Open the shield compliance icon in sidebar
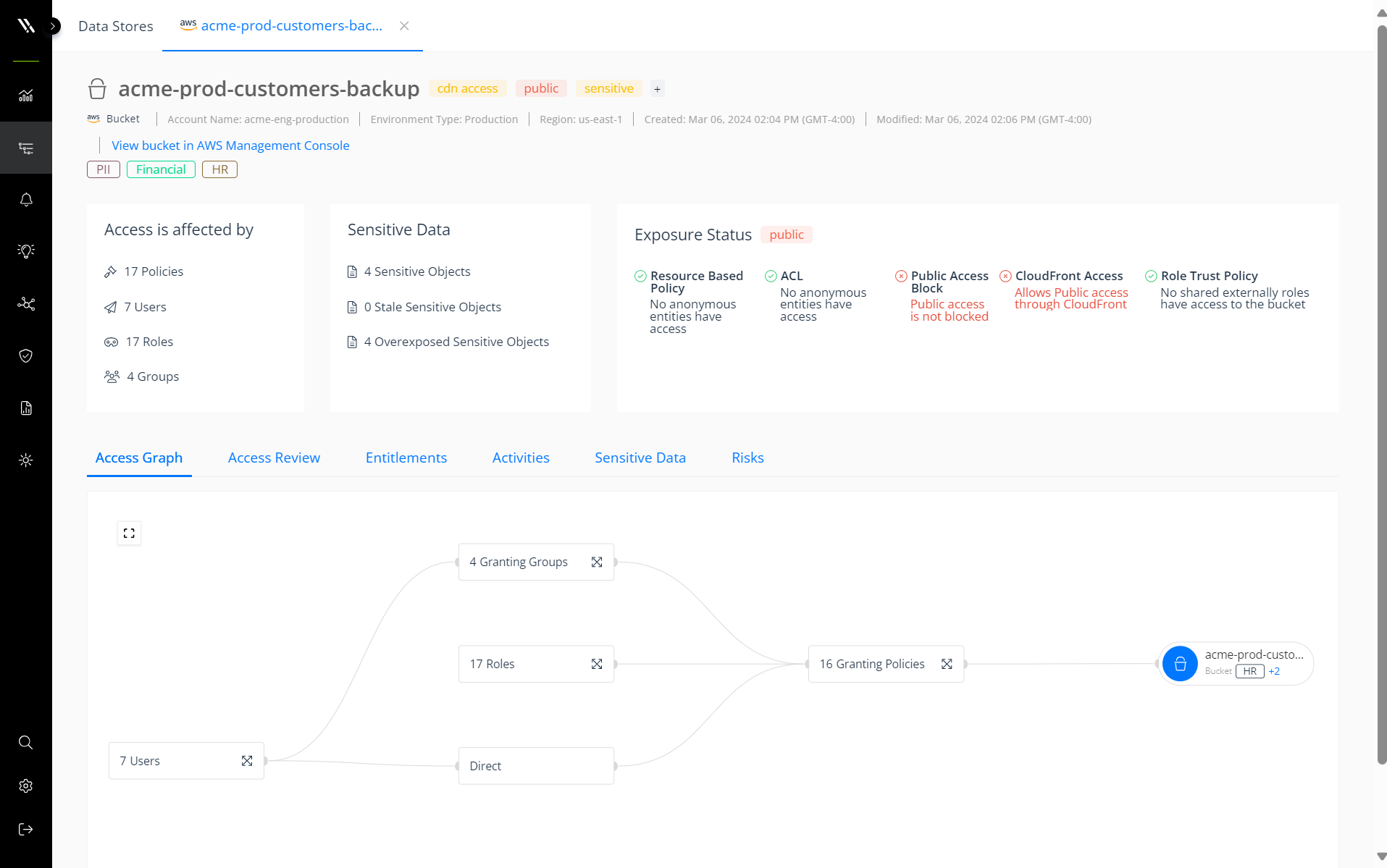 [x=26, y=355]
